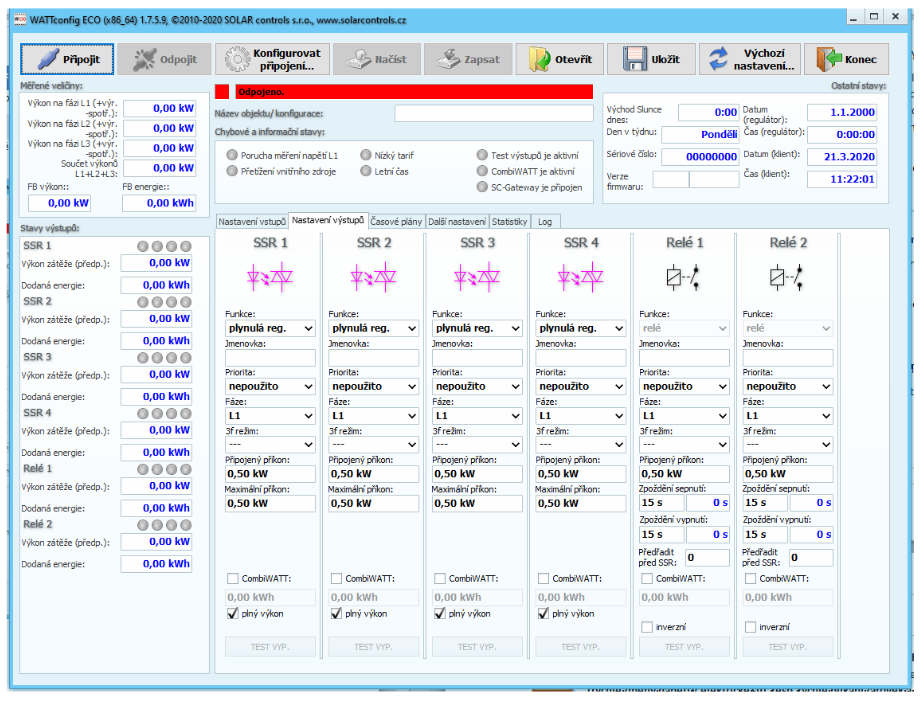
Task: Open the Statistiky tab
Action: (509, 221)
